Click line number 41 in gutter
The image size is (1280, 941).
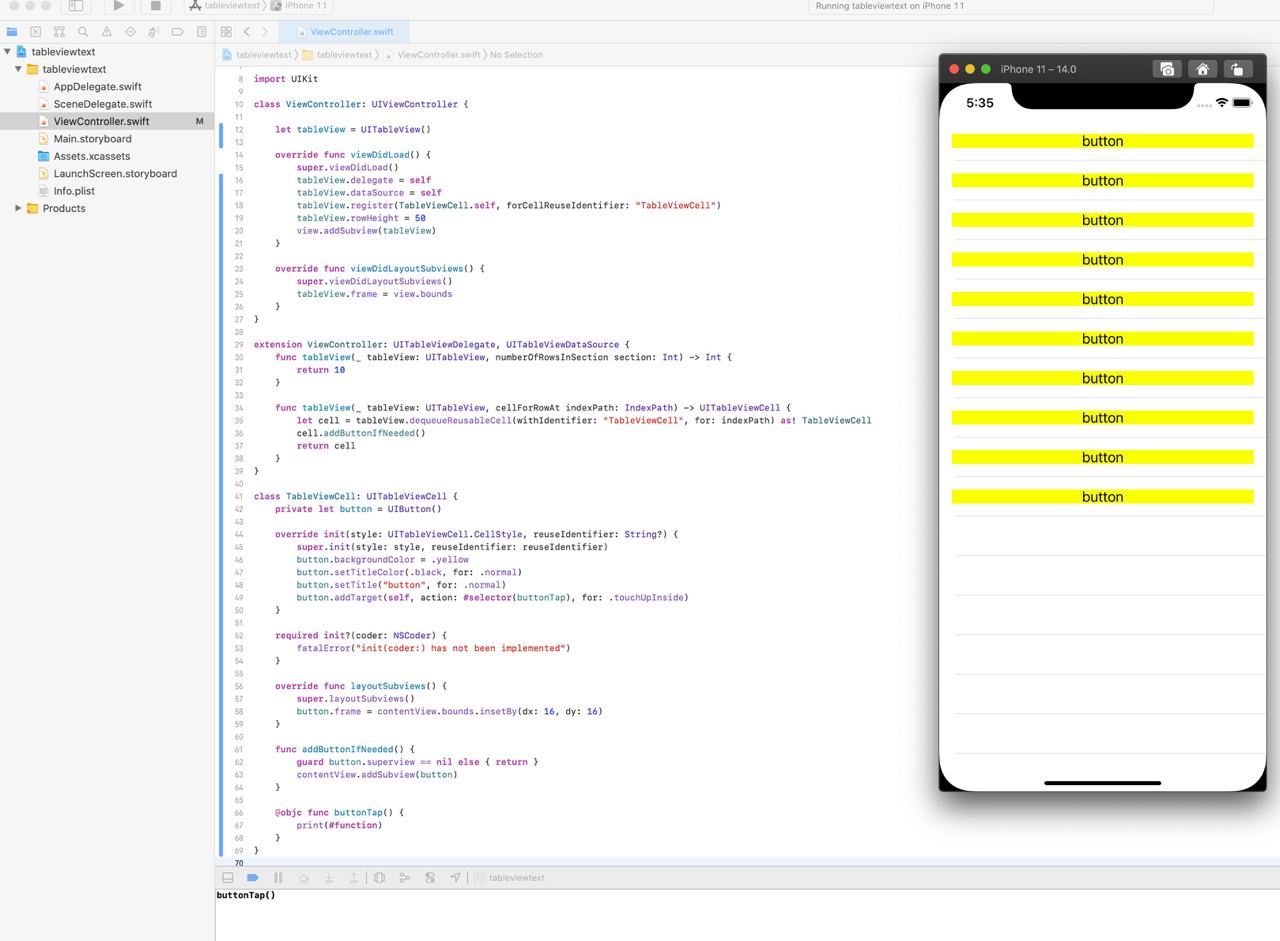pos(238,497)
